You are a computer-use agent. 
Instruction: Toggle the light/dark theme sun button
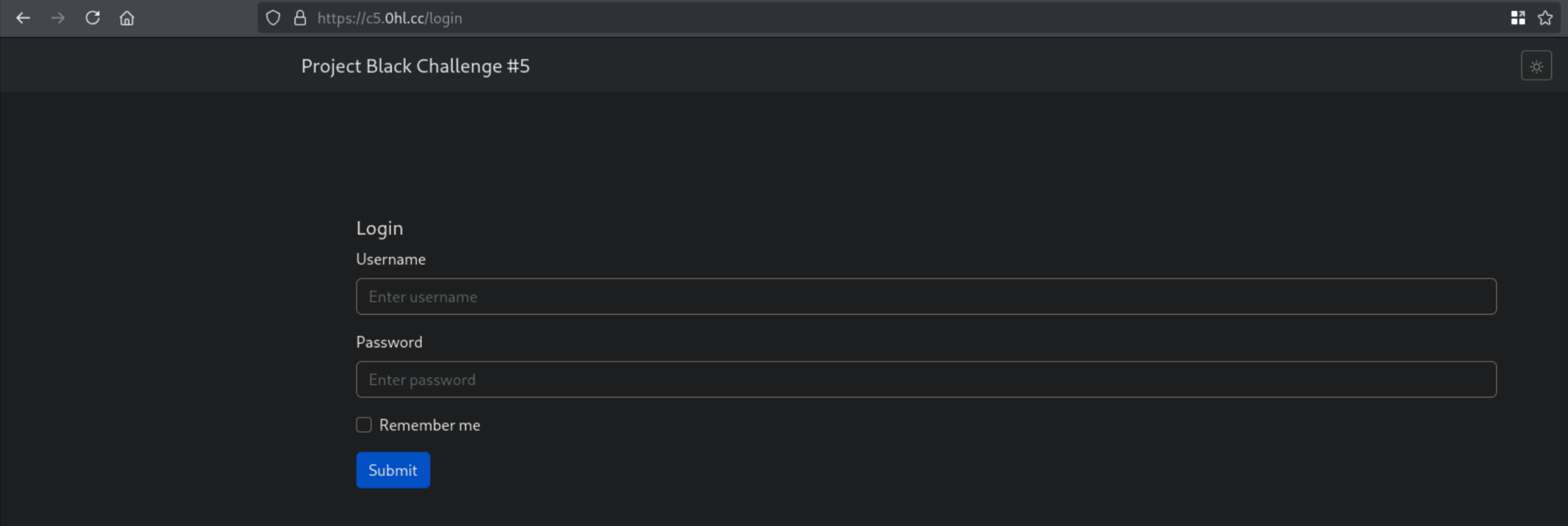[x=1536, y=66]
